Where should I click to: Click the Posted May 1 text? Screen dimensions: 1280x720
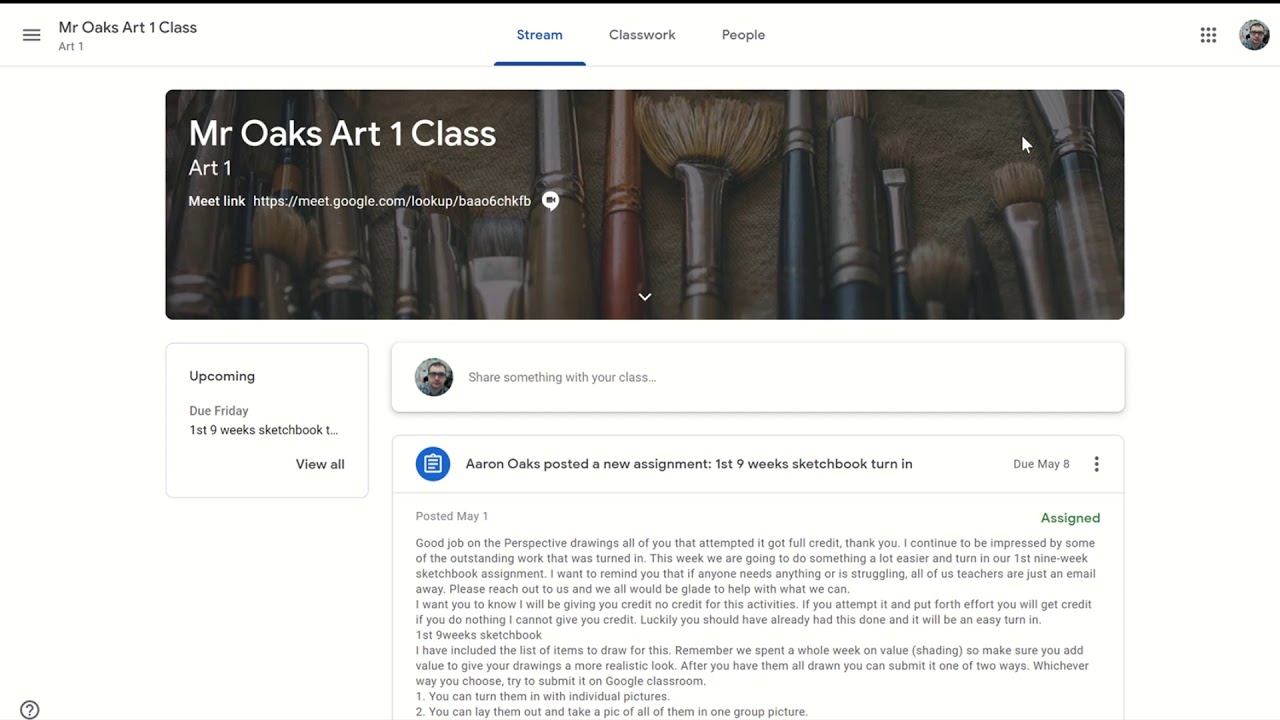click(452, 516)
